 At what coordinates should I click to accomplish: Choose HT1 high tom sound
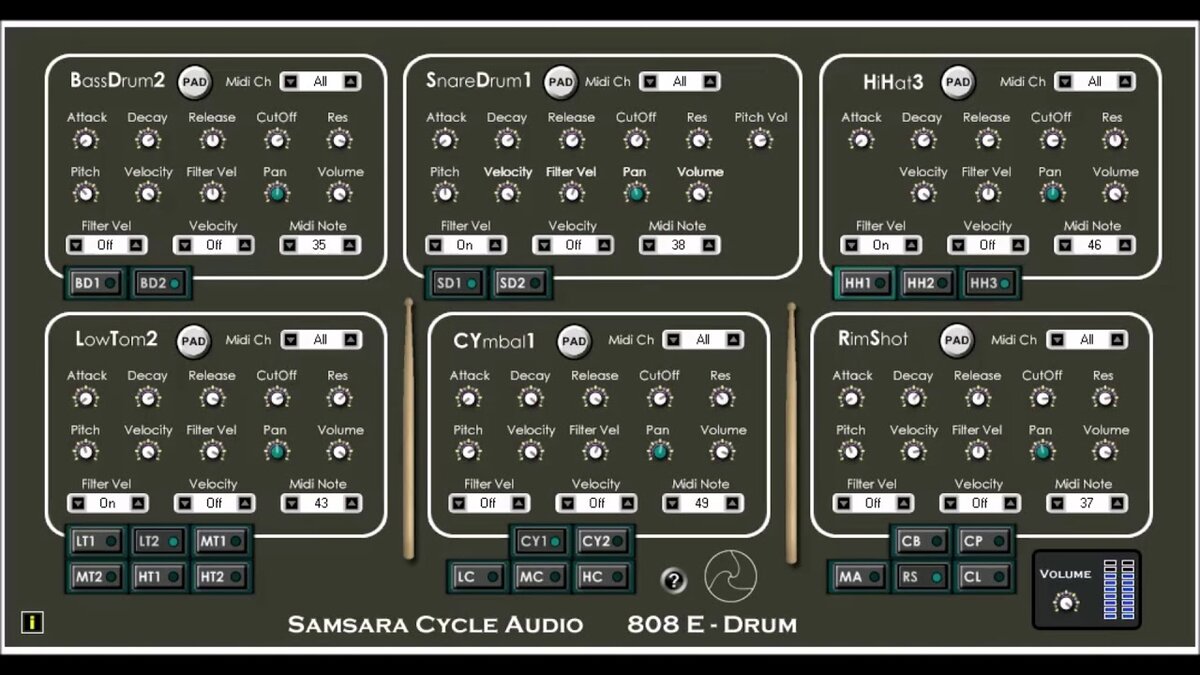point(160,576)
